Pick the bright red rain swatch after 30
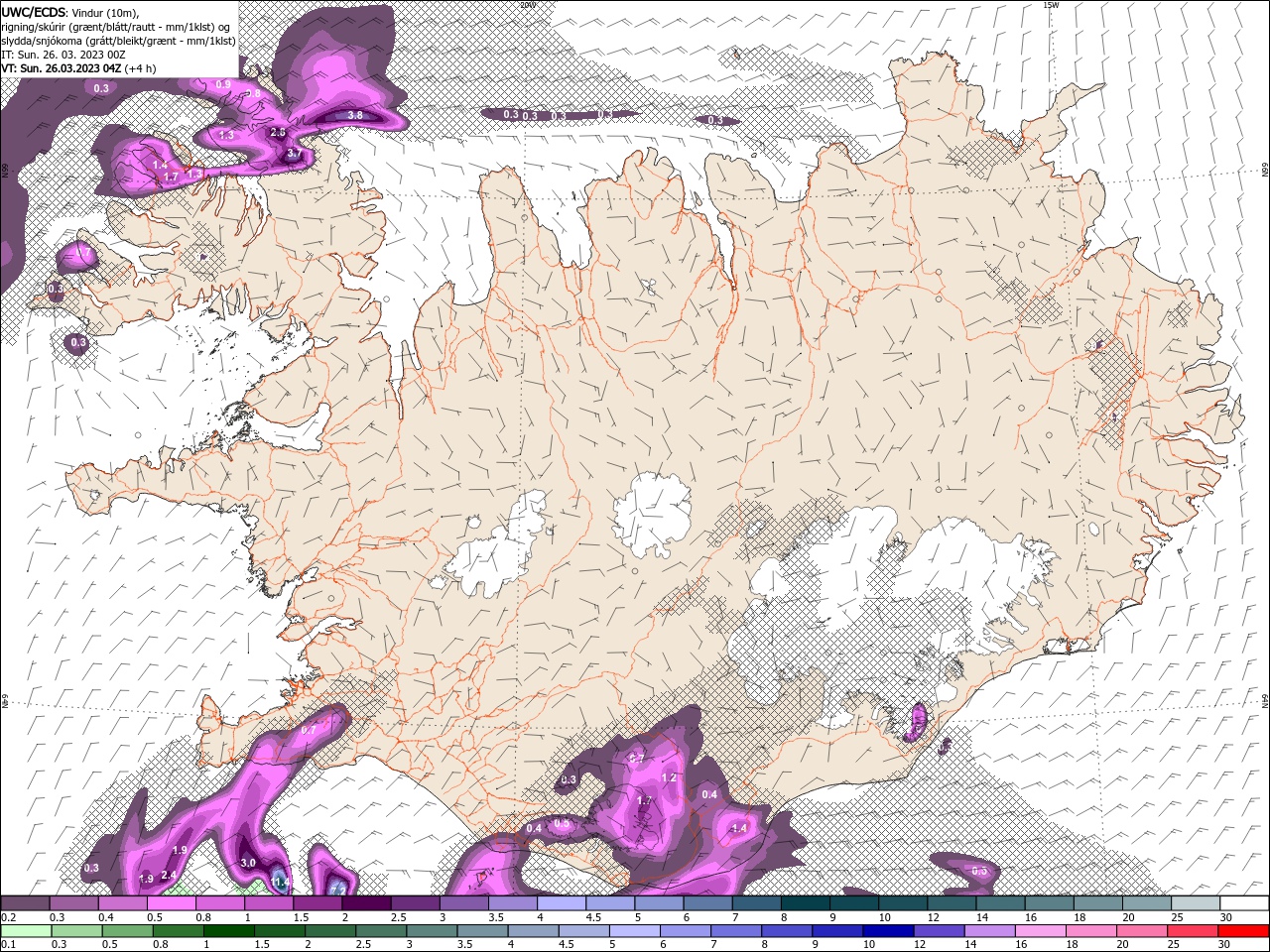The height and width of the screenshot is (952, 1270). click(x=1244, y=931)
